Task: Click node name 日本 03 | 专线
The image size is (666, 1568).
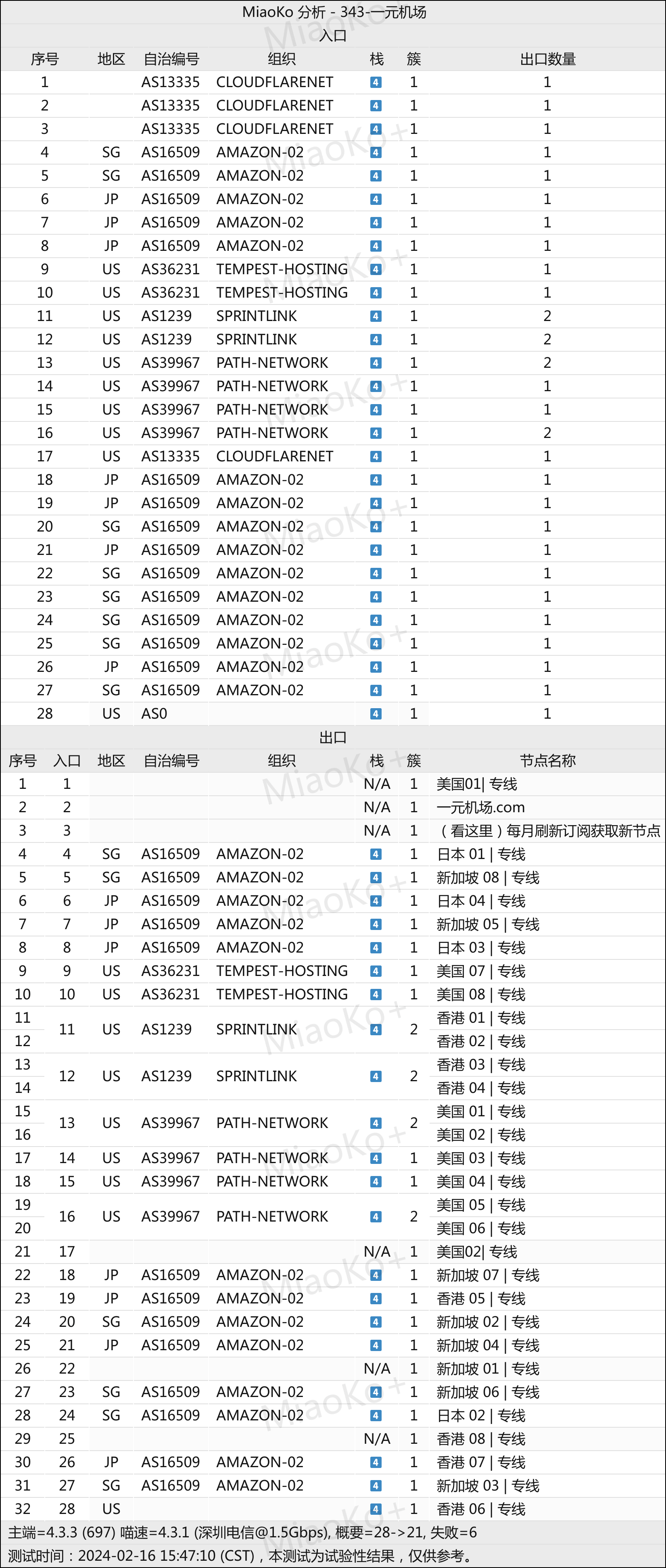Action: coord(480,948)
